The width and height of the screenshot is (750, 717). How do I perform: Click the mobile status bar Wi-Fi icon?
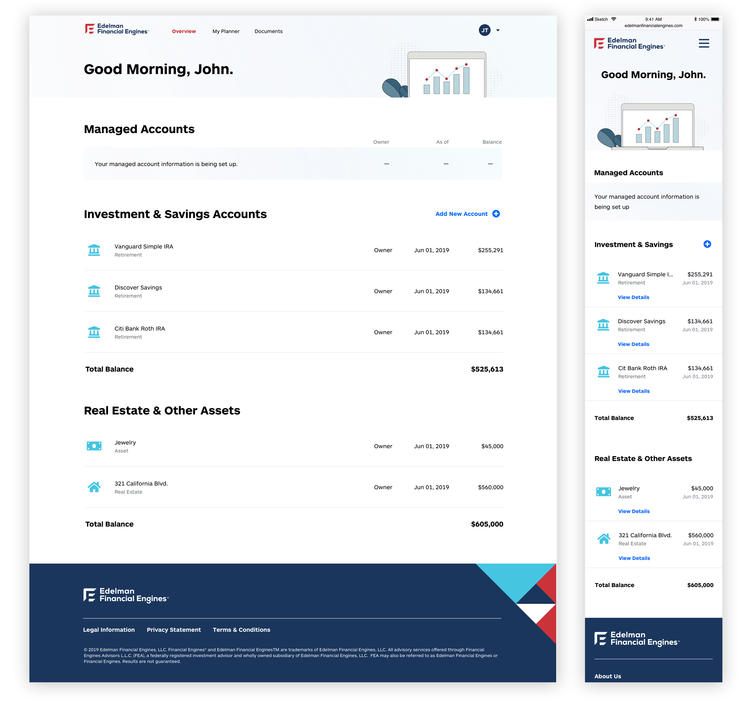(614, 19)
